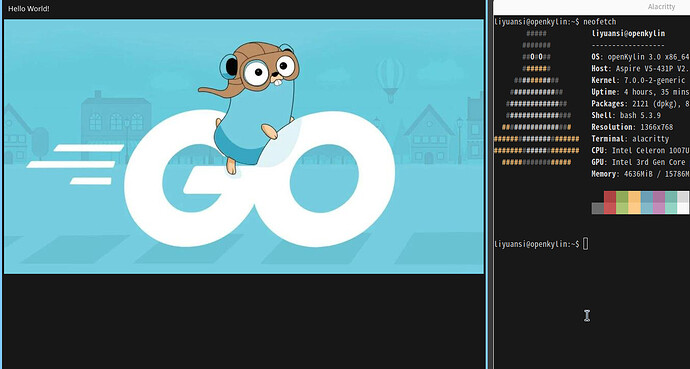Click the gray block in the neofetch palette
This screenshot has width=690, height=369.
click(x=598, y=208)
